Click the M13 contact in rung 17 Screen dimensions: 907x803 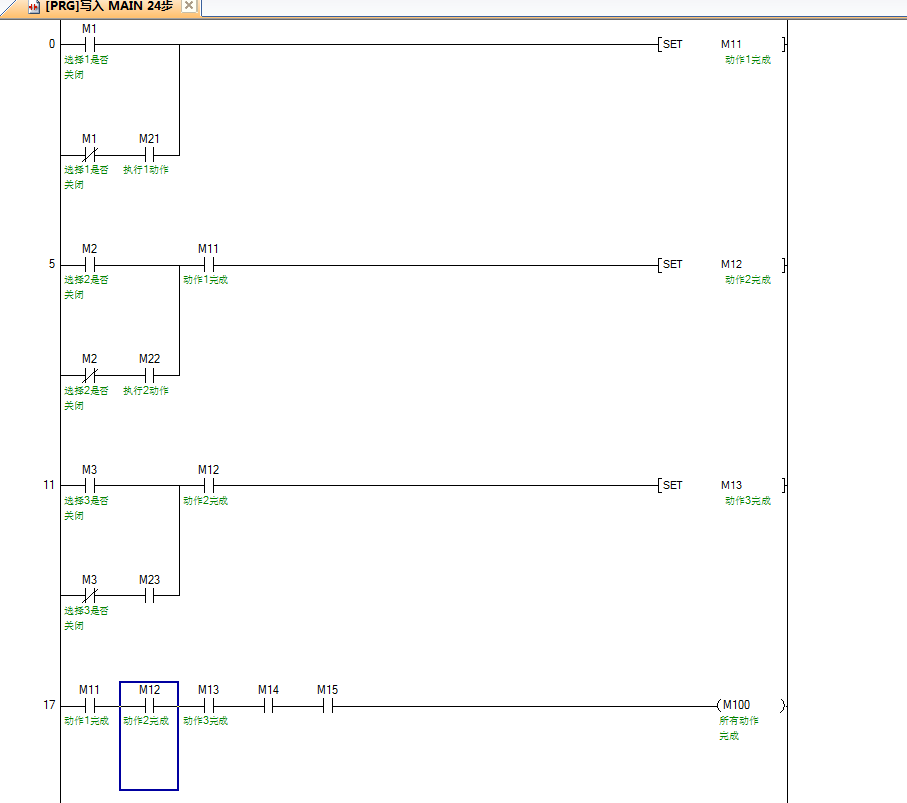tap(208, 705)
